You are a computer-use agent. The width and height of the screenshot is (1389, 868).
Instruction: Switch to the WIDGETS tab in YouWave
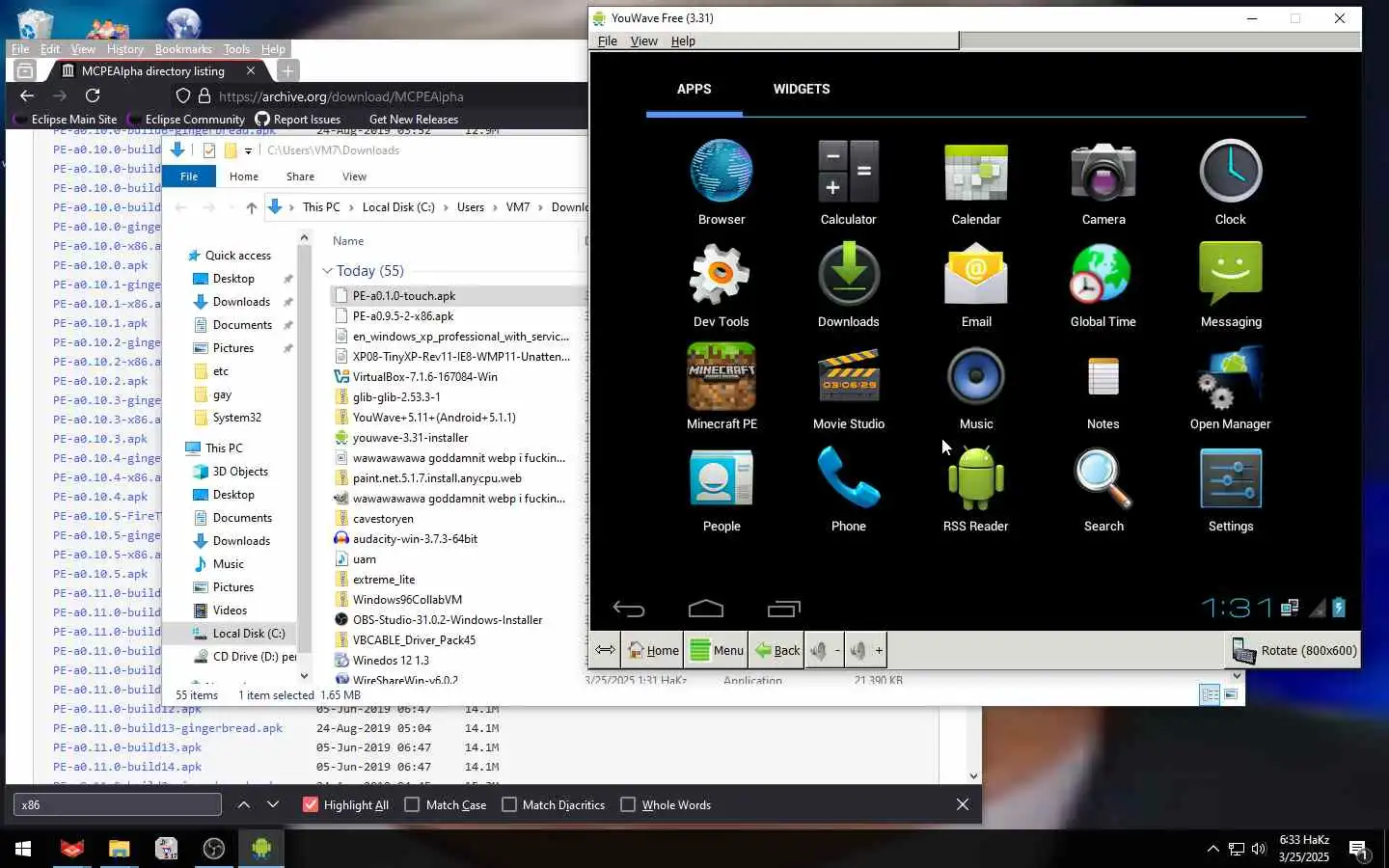tap(802, 89)
